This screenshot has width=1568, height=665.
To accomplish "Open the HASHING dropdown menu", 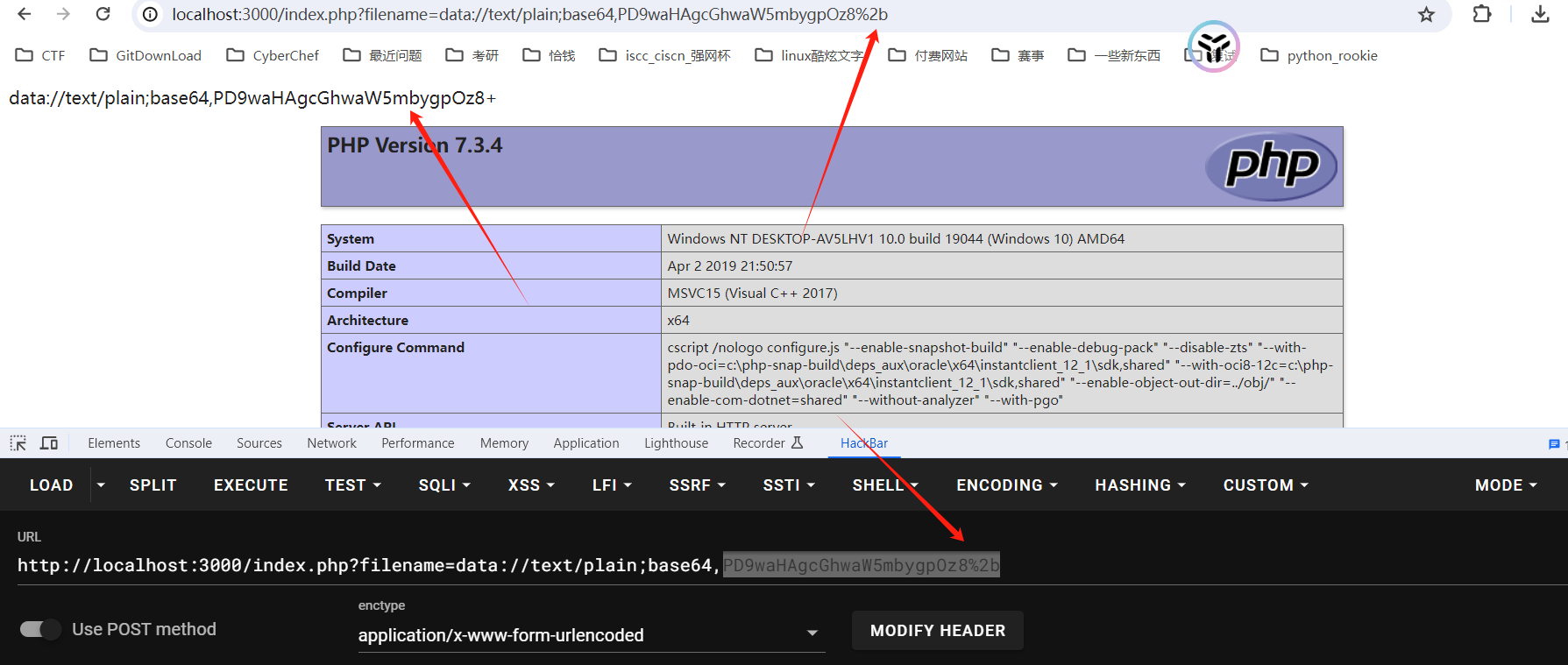I will [x=1140, y=485].
